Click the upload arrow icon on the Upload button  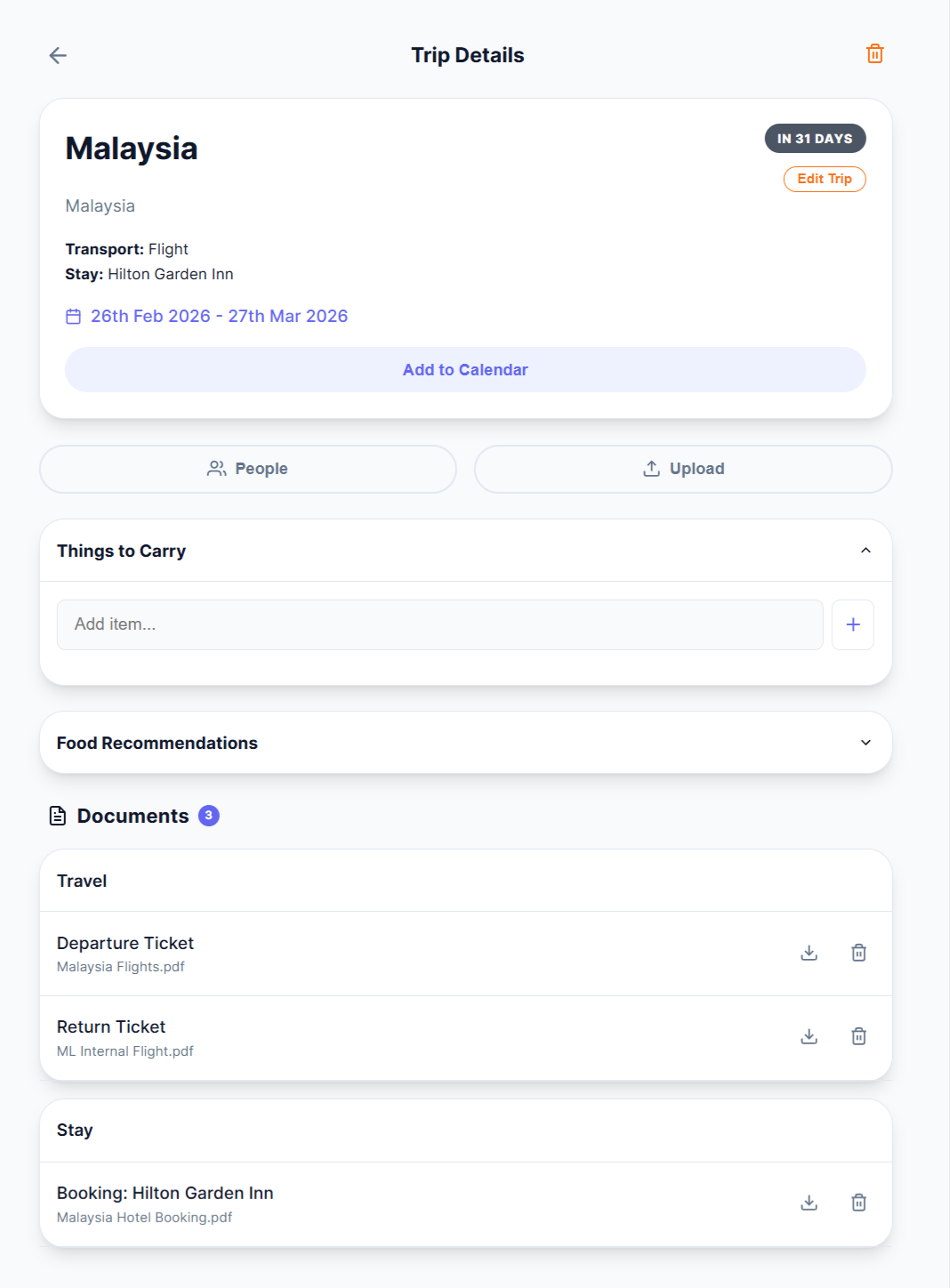[x=650, y=468]
